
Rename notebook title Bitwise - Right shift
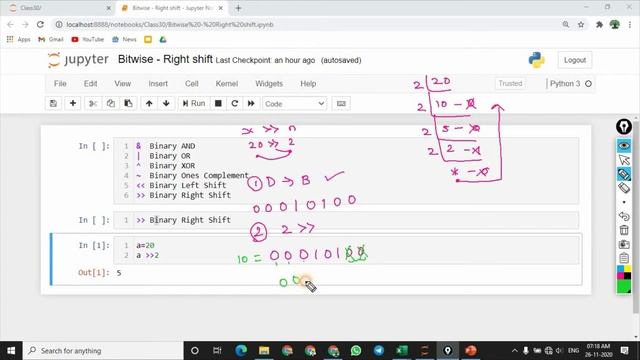(x=165, y=59)
